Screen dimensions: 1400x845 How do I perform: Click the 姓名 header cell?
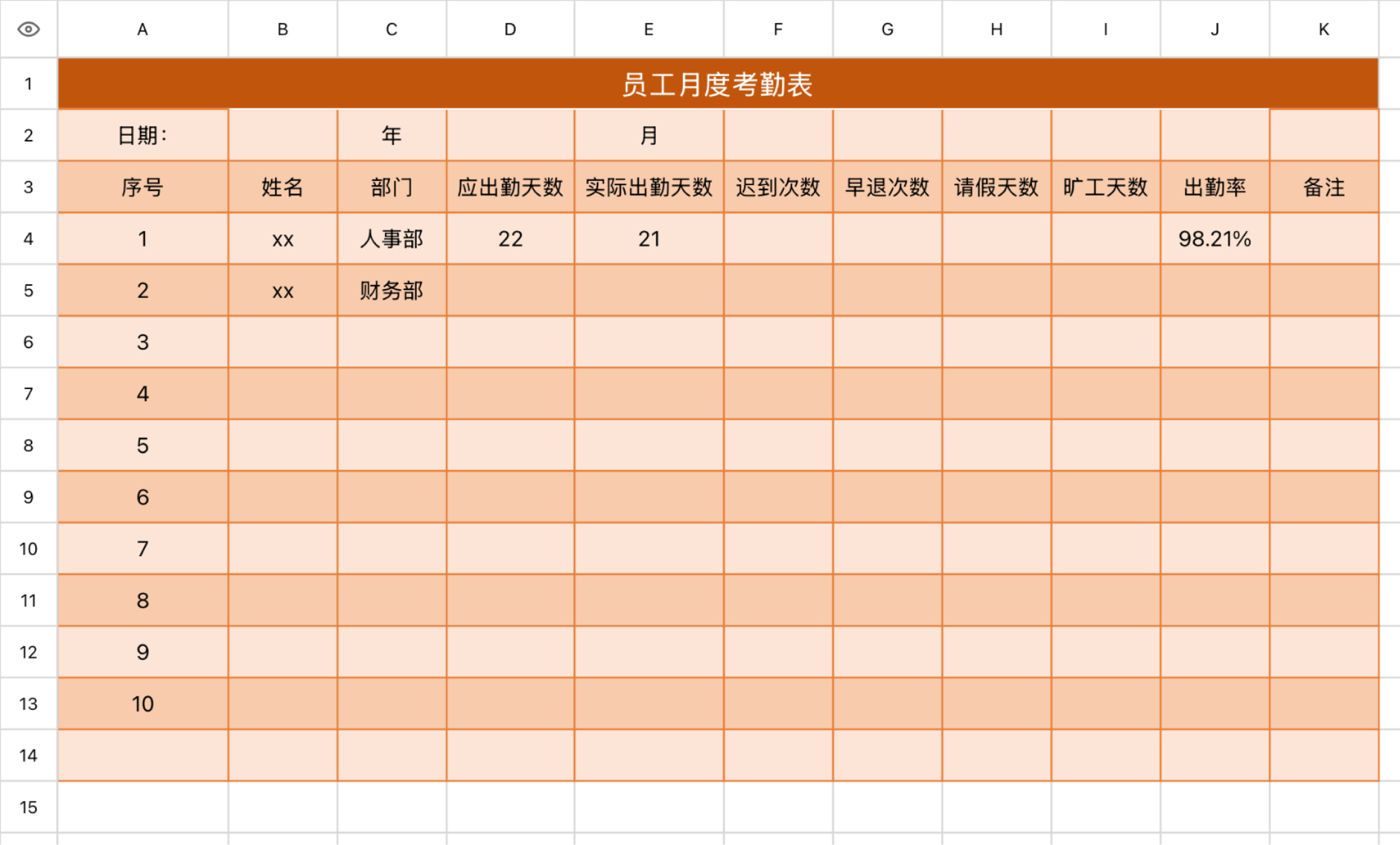click(x=282, y=187)
